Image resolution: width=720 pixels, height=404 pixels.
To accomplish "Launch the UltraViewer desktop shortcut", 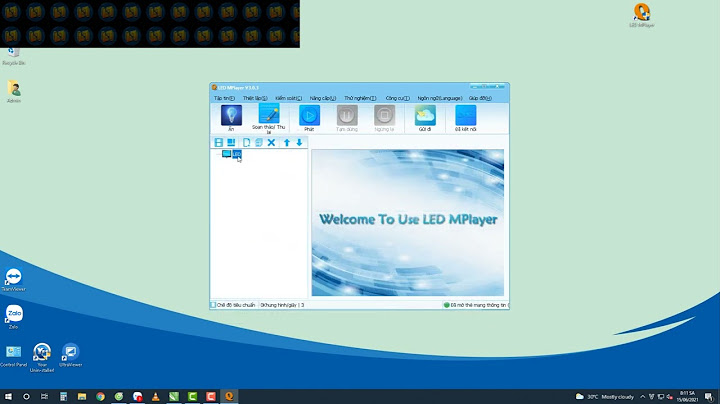I will click(x=70, y=355).
